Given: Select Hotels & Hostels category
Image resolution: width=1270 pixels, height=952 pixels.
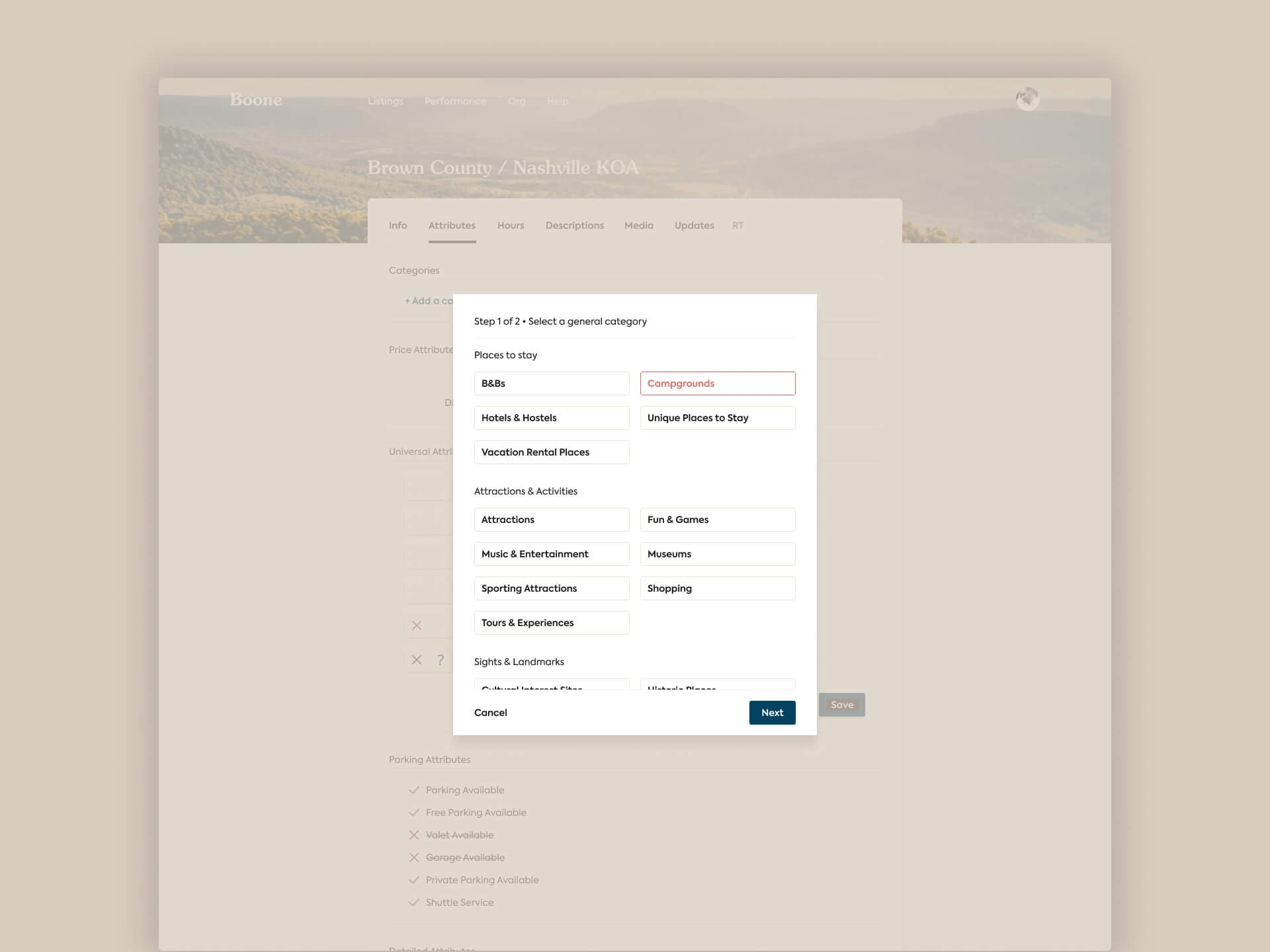Looking at the screenshot, I should pyautogui.click(x=552, y=418).
